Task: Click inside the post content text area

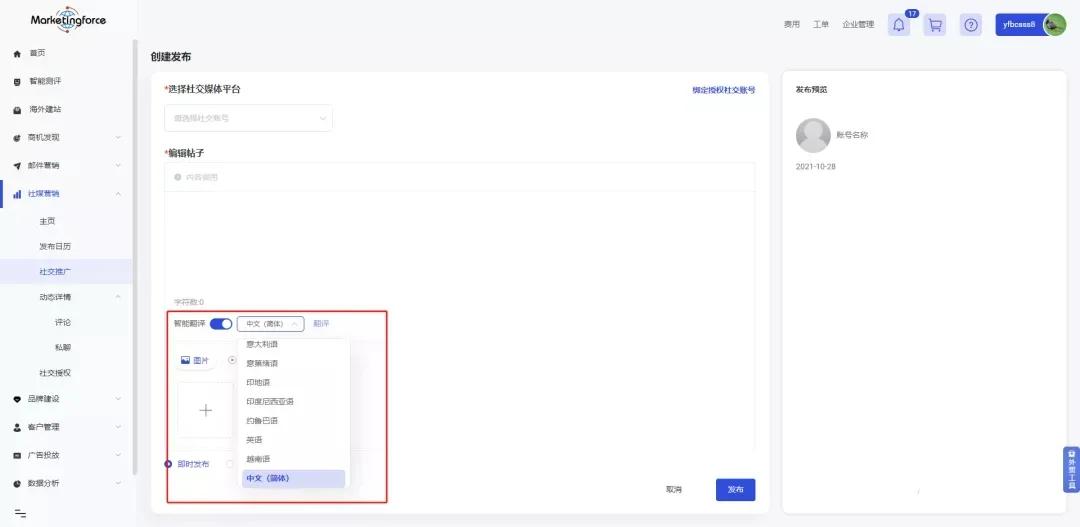Action: [459, 241]
